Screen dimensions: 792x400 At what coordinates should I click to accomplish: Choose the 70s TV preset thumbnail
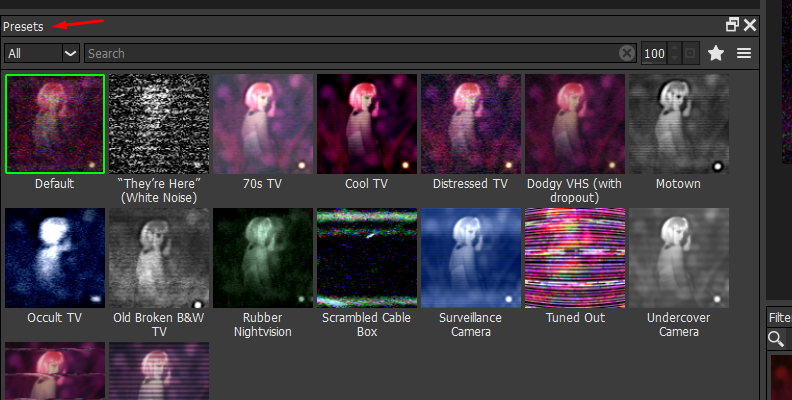coord(263,124)
